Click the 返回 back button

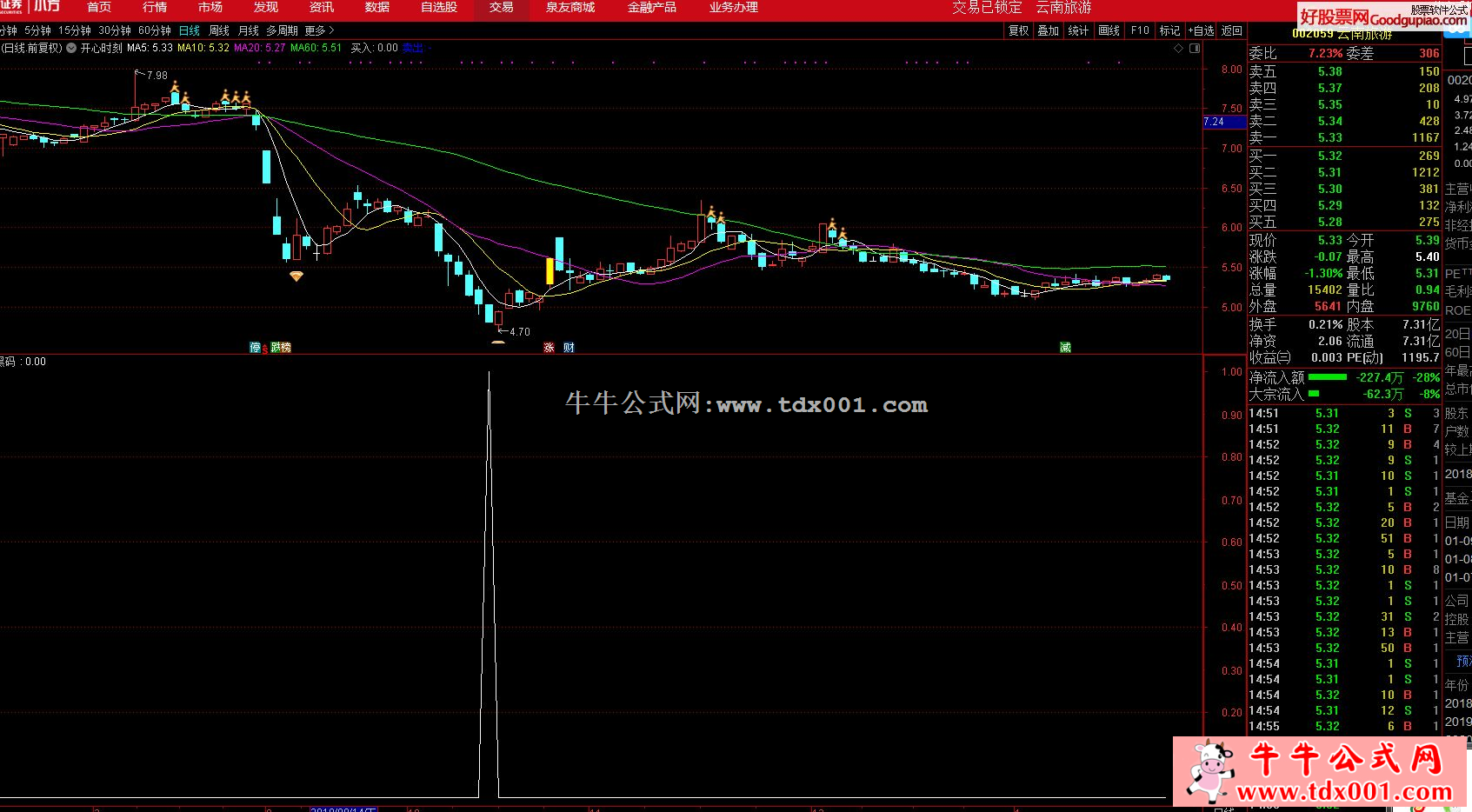(x=1232, y=30)
